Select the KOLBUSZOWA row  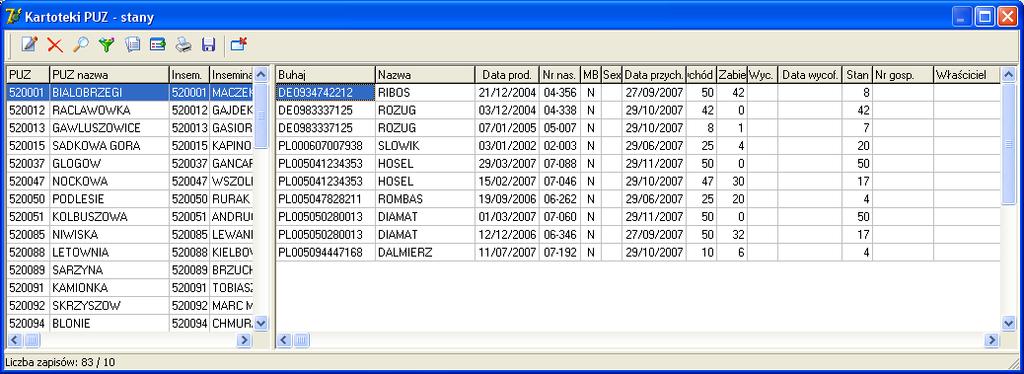[x=130, y=217]
